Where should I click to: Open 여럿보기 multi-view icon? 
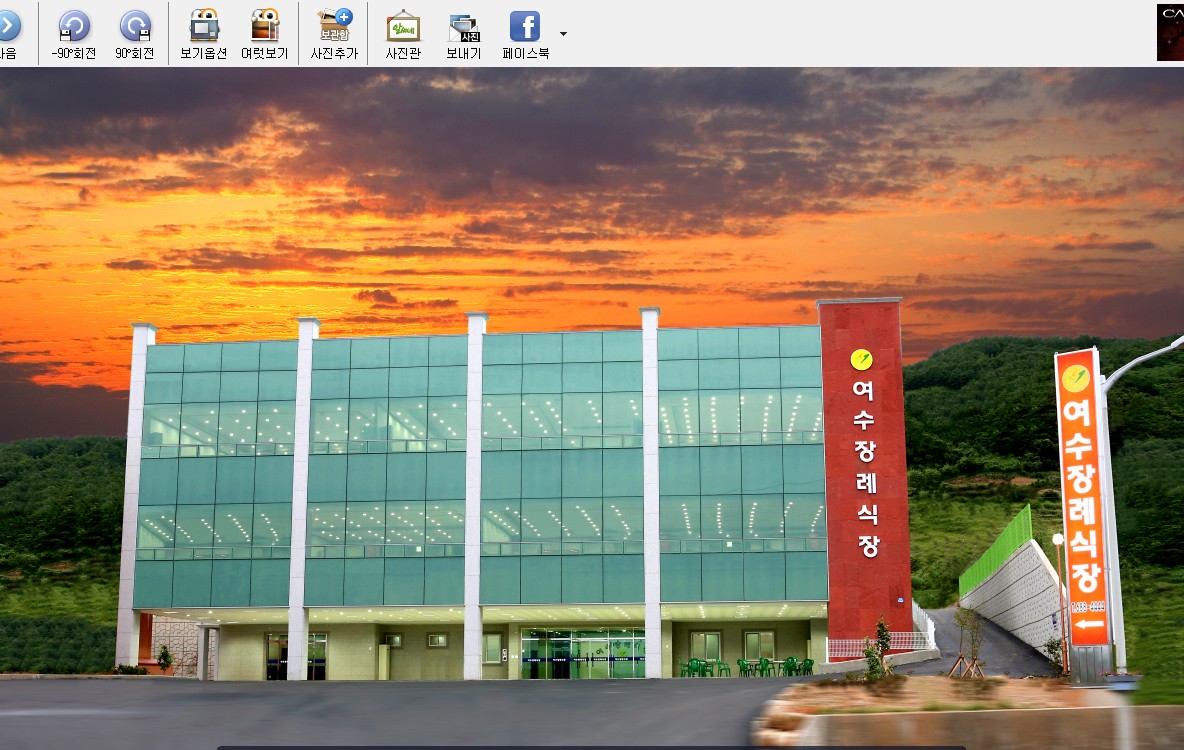click(265, 26)
